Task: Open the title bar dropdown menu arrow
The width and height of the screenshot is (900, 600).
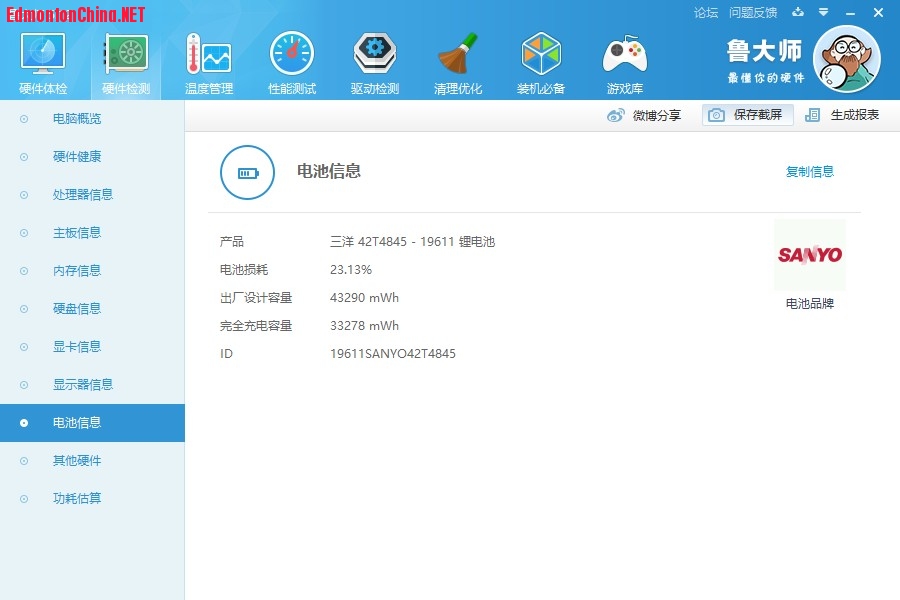Action: (x=823, y=12)
